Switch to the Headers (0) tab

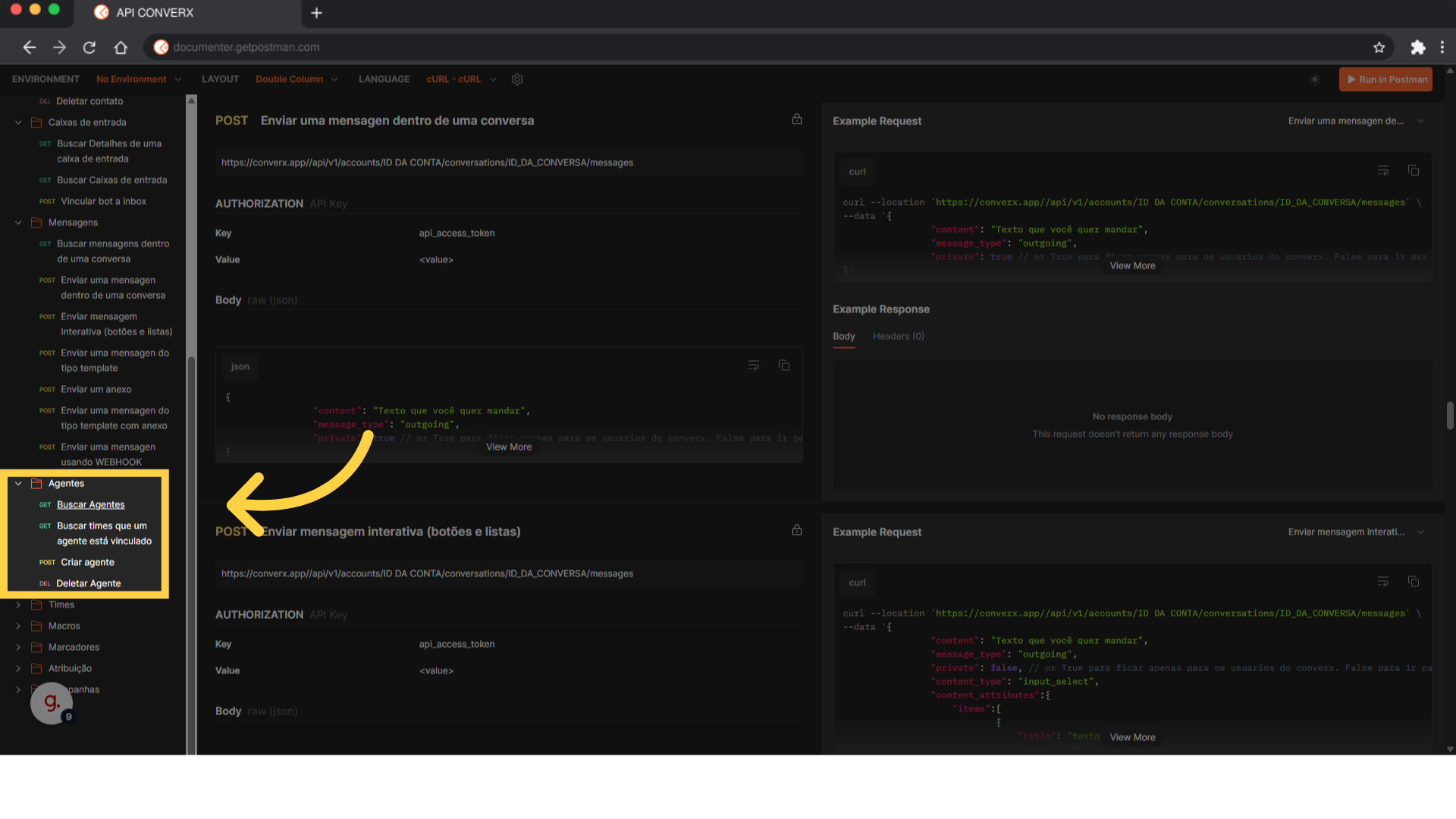[898, 336]
